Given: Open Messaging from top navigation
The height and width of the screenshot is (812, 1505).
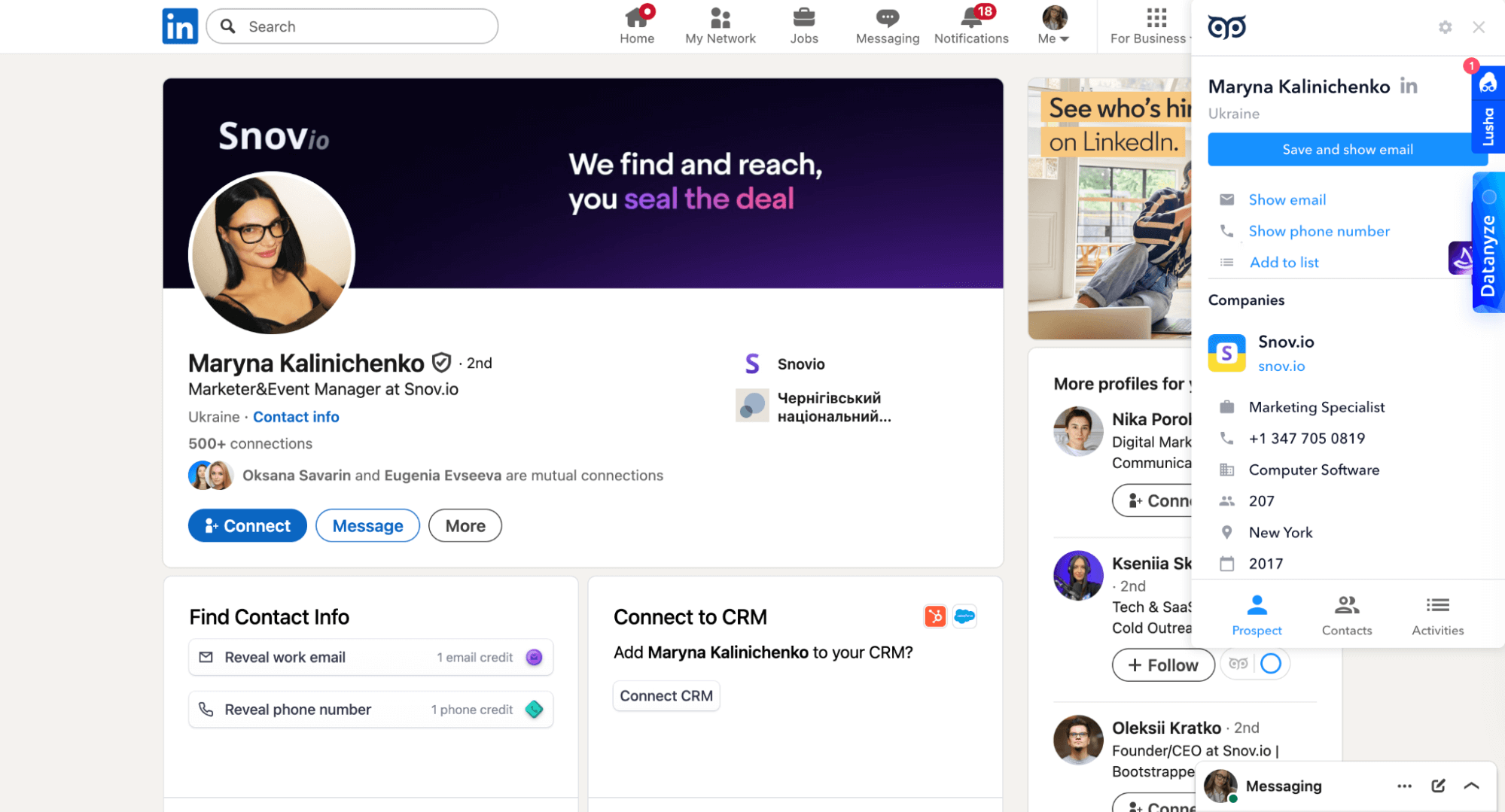Looking at the screenshot, I should pyautogui.click(x=887, y=26).
